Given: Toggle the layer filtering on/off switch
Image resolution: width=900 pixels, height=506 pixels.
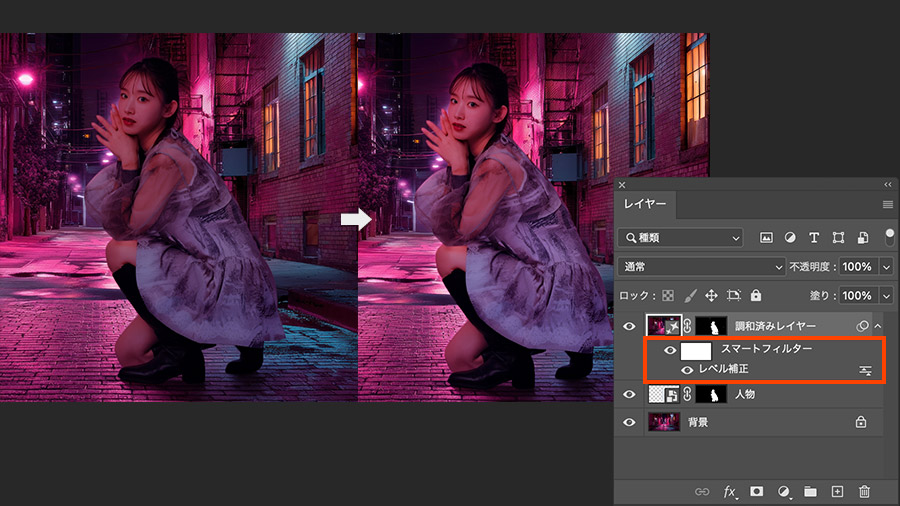Looking at the screenshot, I should point(889,237).
